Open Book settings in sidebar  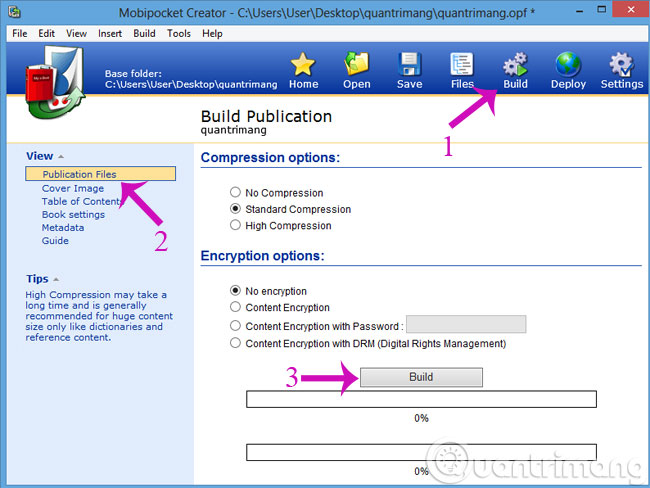73,215
